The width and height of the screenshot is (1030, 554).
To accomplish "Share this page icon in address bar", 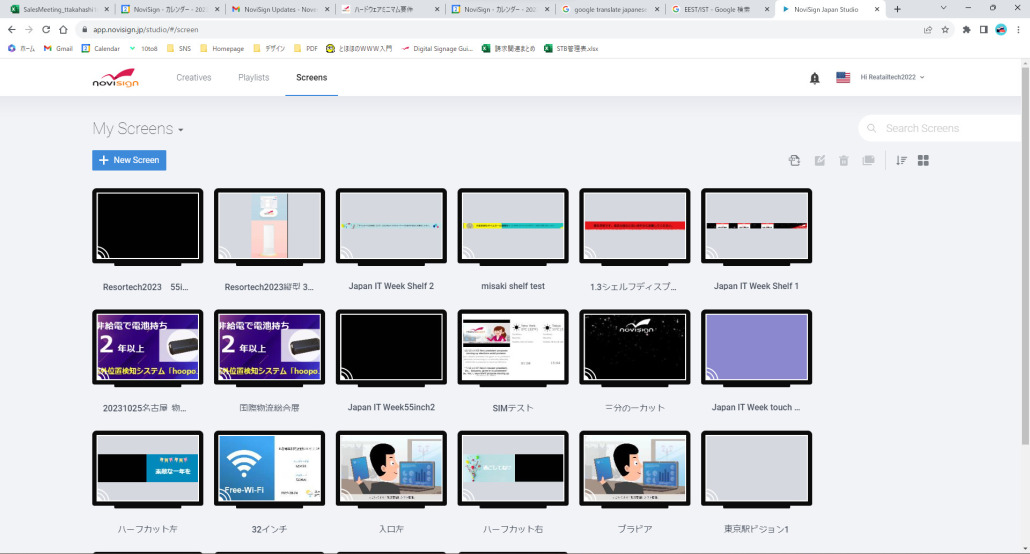I will [928, 30].
